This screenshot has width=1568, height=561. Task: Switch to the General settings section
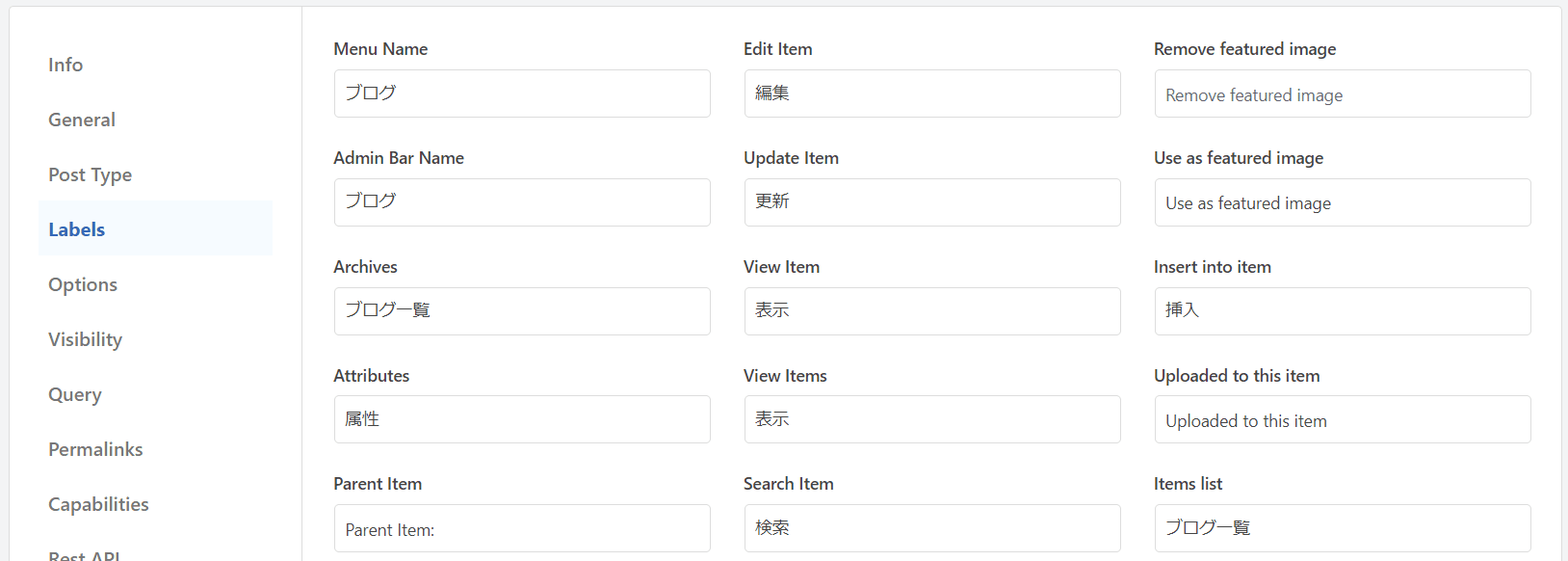[x=81, y=119]
